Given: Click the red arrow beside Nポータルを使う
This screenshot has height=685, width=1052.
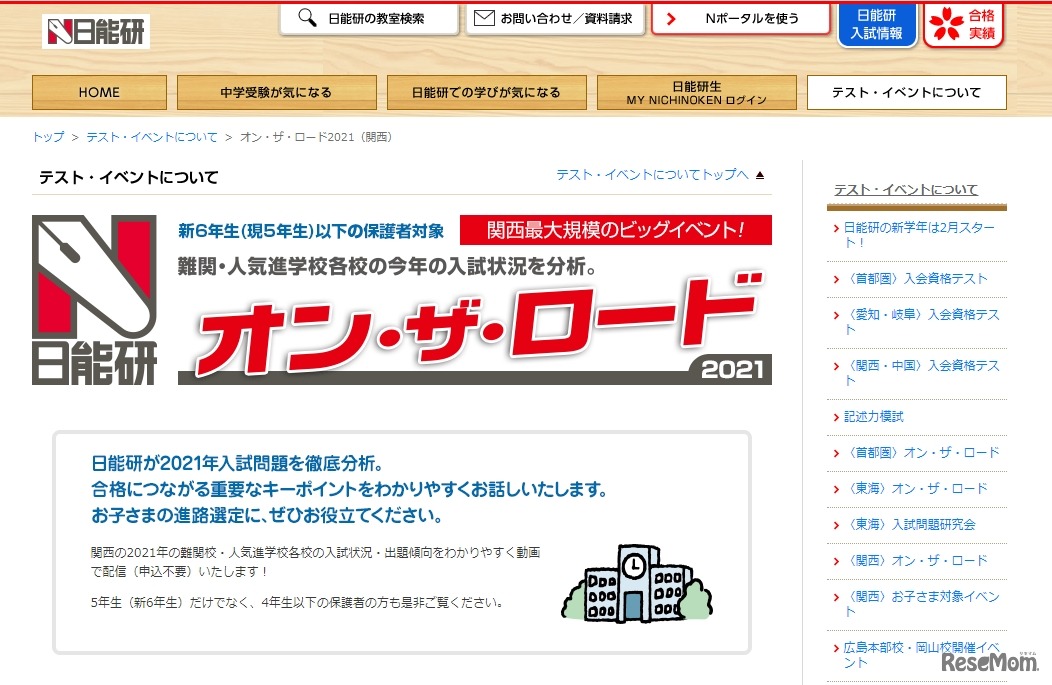Looking at the screenshot, I should click(671, 18).
